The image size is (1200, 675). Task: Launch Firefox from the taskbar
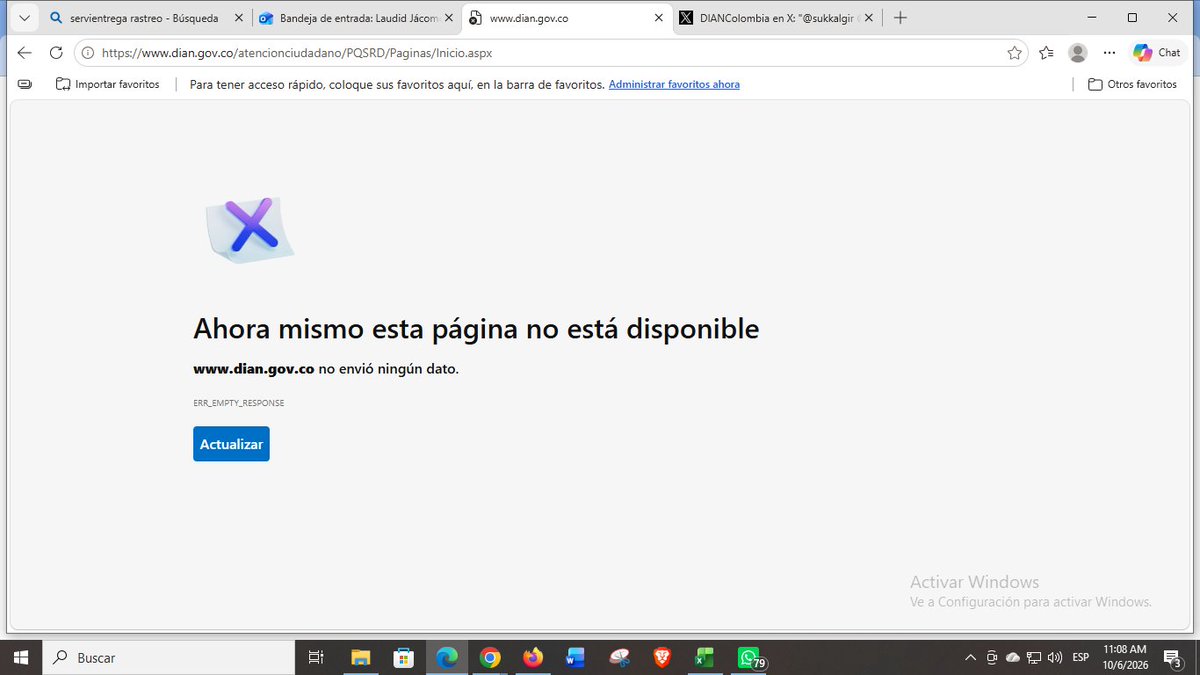pos(533,657)
